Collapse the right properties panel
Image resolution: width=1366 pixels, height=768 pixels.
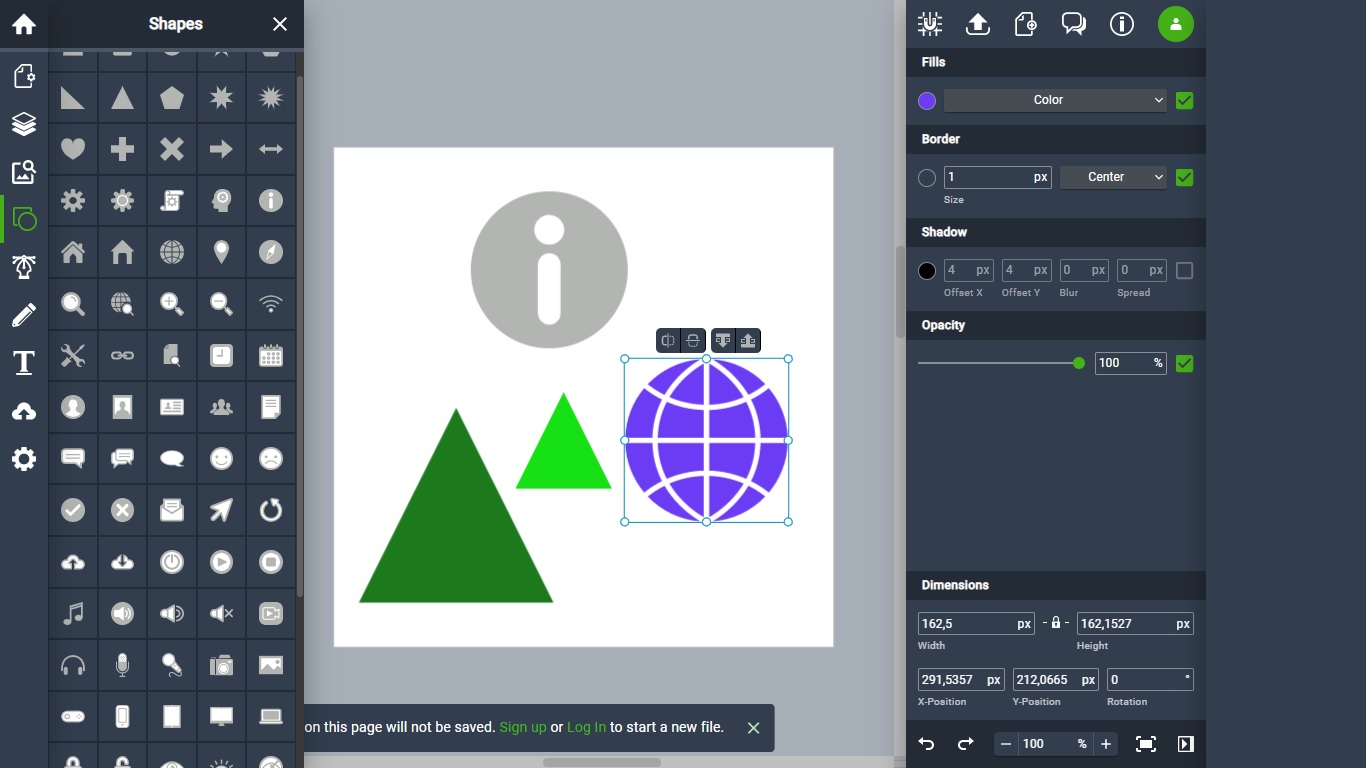click(1185, 744)
